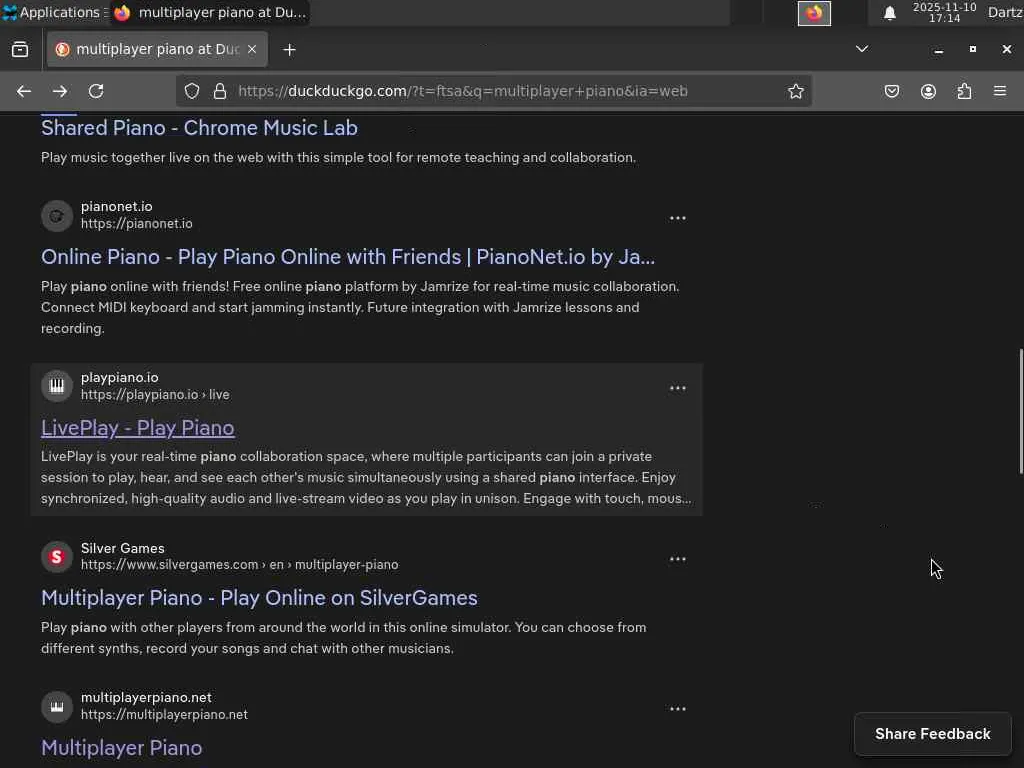1024x768 pixels.
Task: Open the LivePlay - Play Piano link
Action: pyautogui.click(x=138, y=428)
